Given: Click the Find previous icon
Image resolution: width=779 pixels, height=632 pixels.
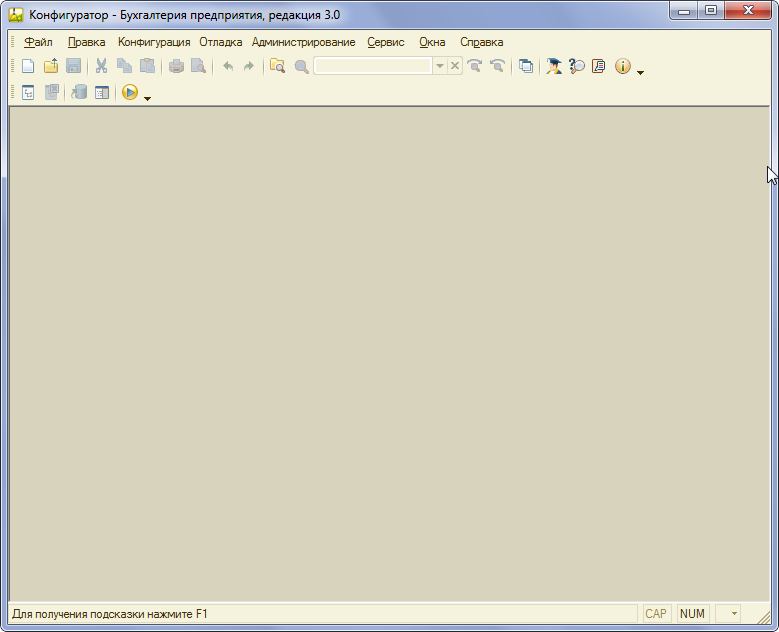Looking at the screenshot, I should pos(497,66).
